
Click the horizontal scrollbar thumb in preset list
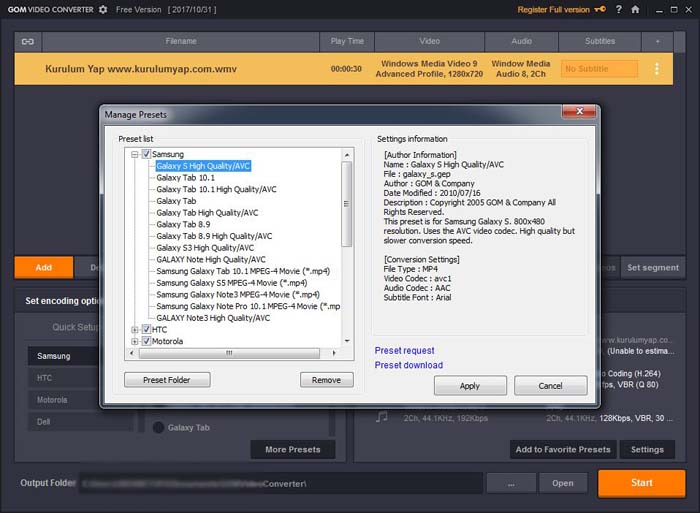(x=229, y=353)
